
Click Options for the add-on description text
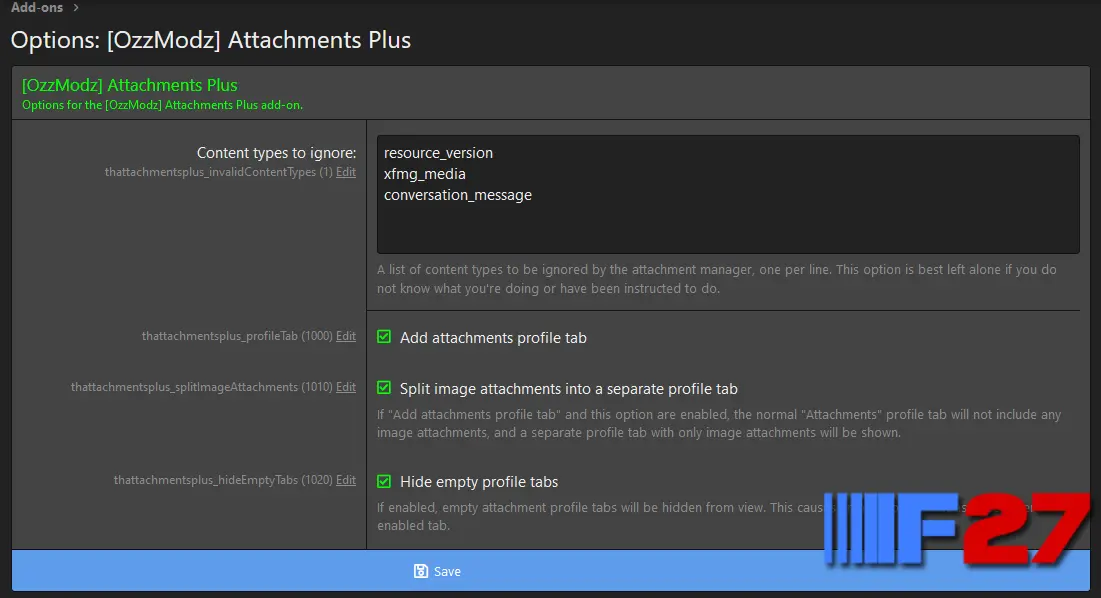coord(162,105)
